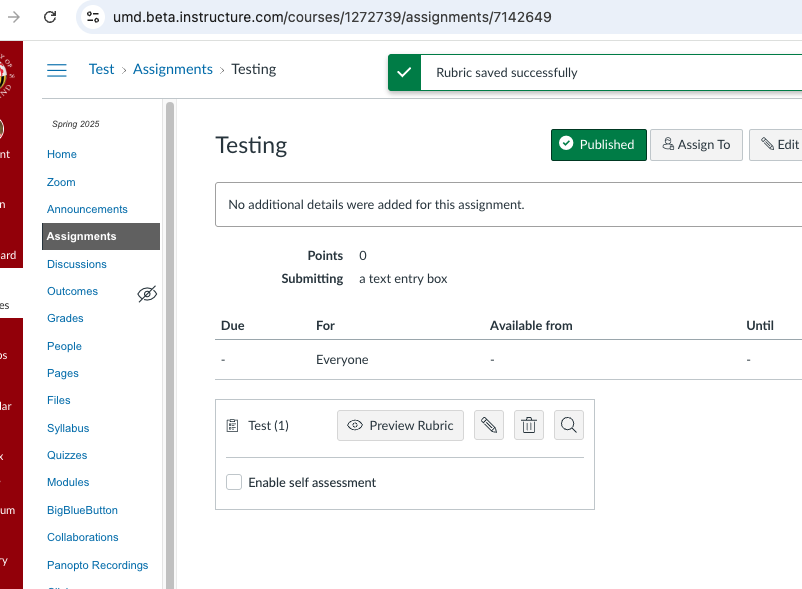Click the 'Due' column header
The width and height of the screenshot is (802, 589).
[232, 326]
